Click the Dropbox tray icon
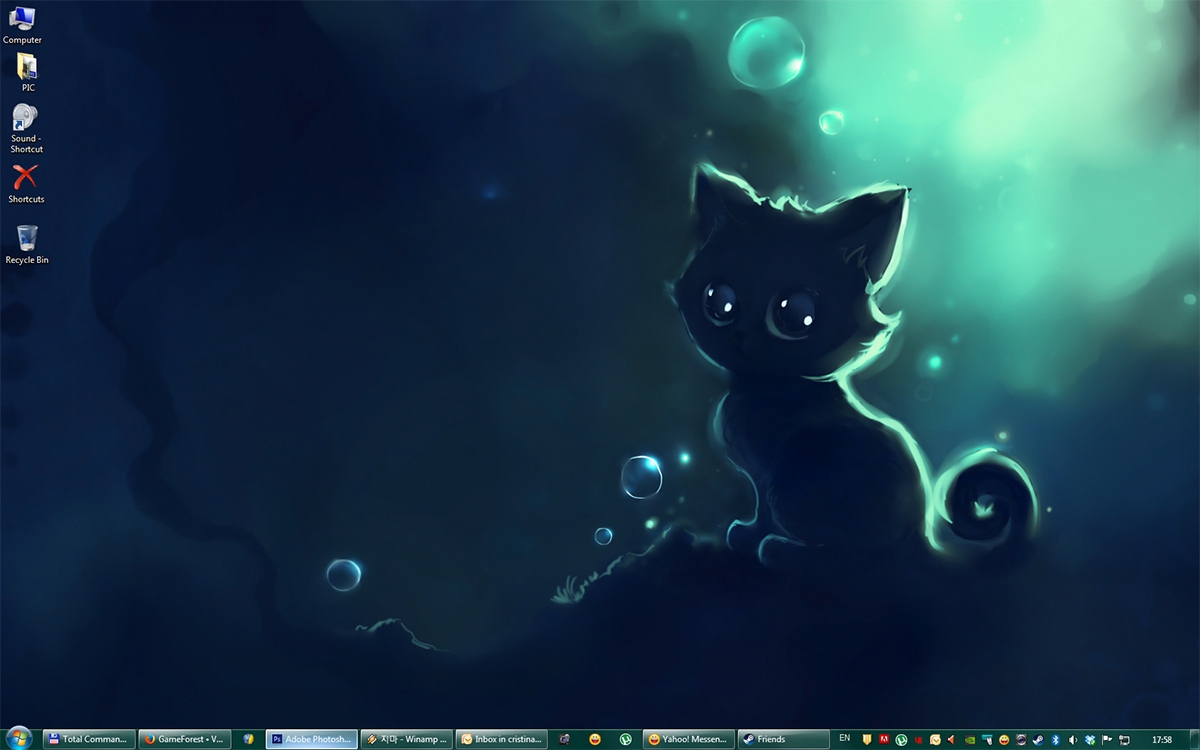The height and width of the screenshot is (750, 1200). [x=1090, y=739]
